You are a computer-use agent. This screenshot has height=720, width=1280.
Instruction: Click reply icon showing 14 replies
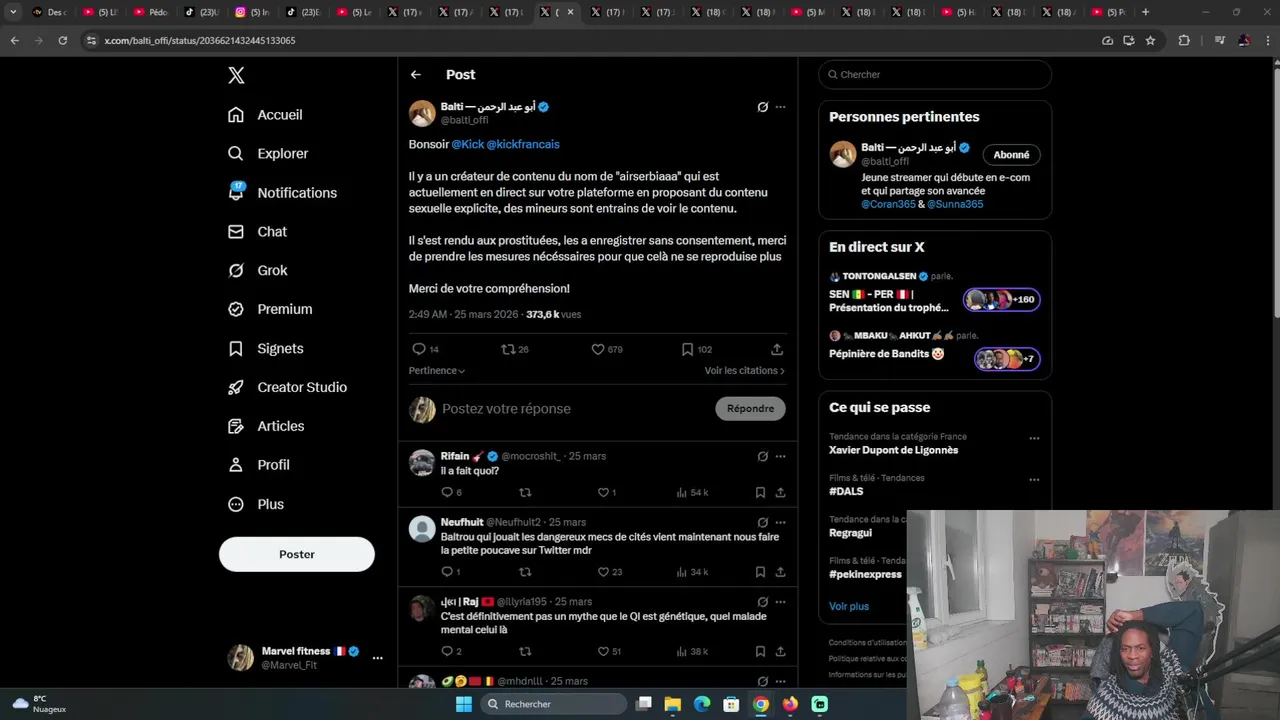[419, 349]
